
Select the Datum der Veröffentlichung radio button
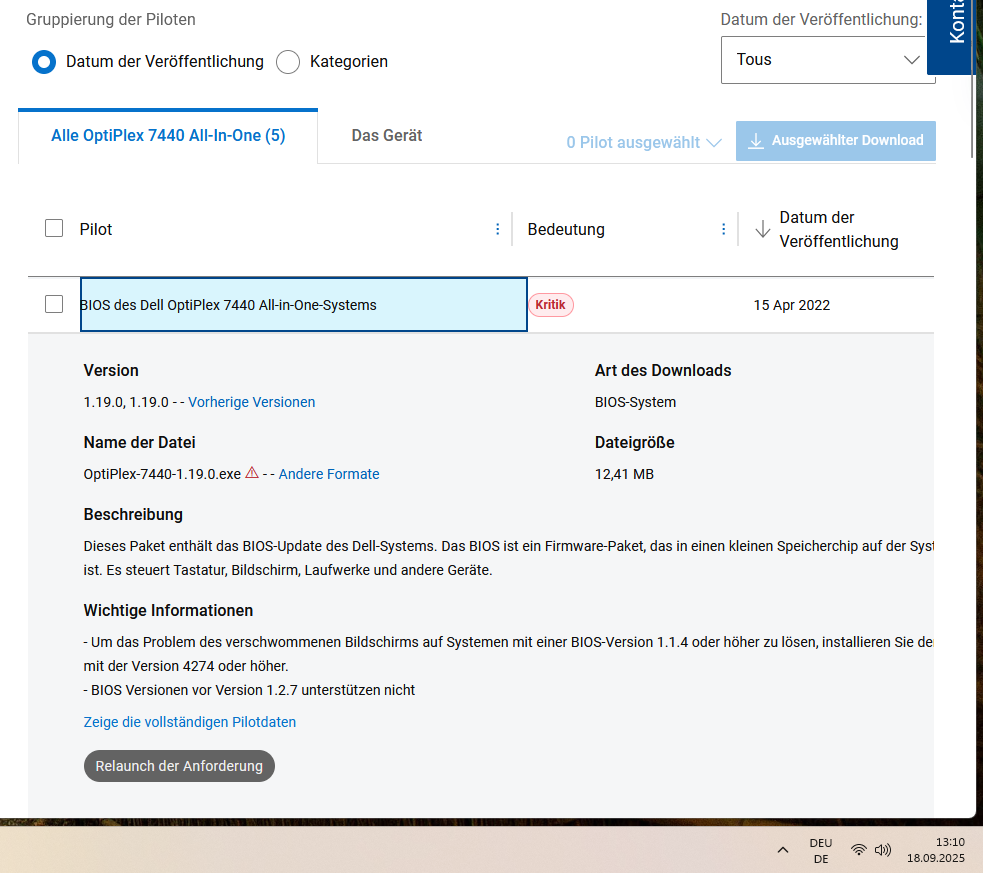(x=44, y=62)
